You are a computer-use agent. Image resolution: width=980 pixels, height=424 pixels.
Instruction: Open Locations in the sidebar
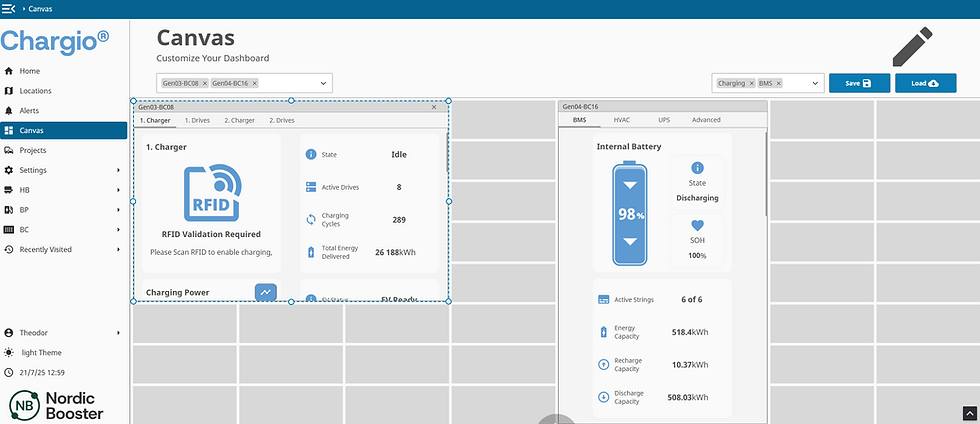64,91
